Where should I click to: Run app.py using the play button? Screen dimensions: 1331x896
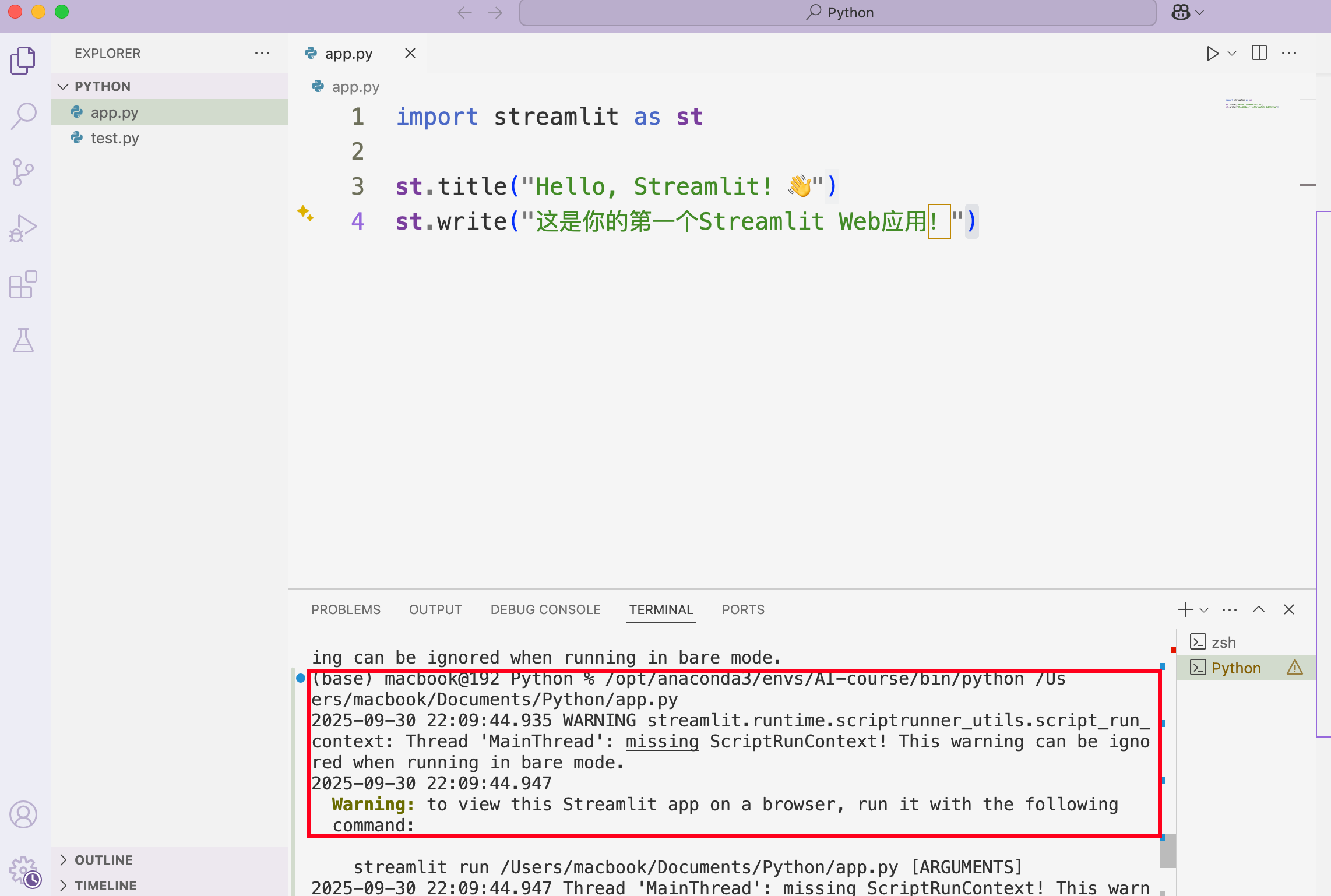[1212, 53]
